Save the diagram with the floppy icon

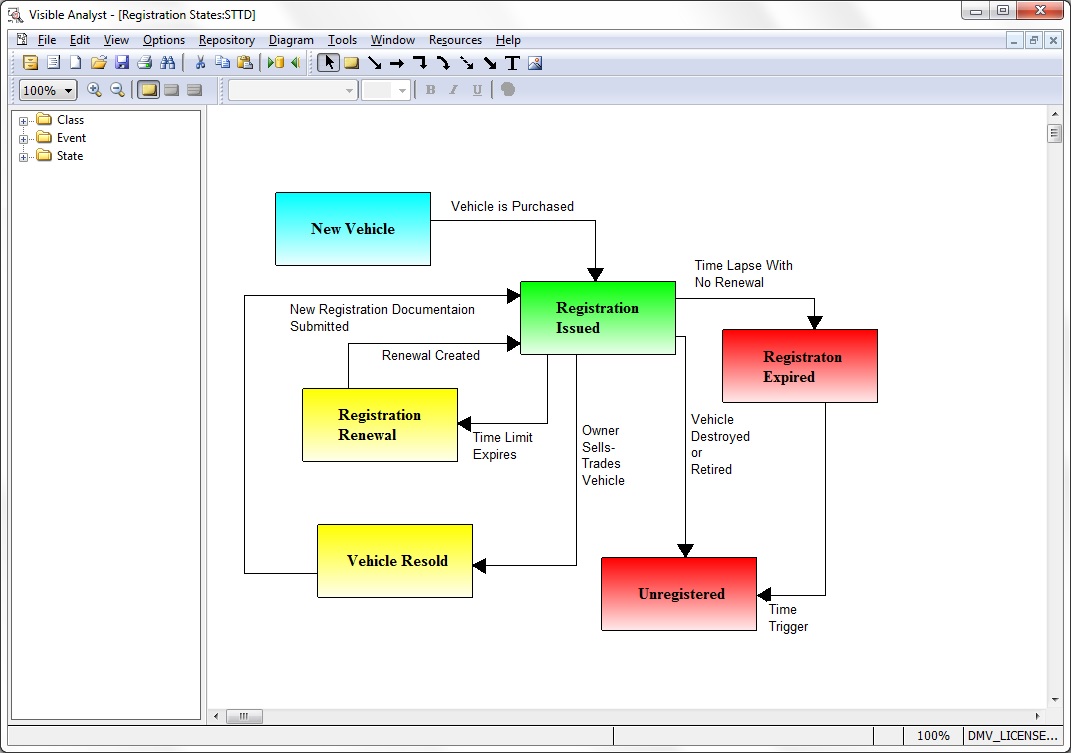click(122, 63)
